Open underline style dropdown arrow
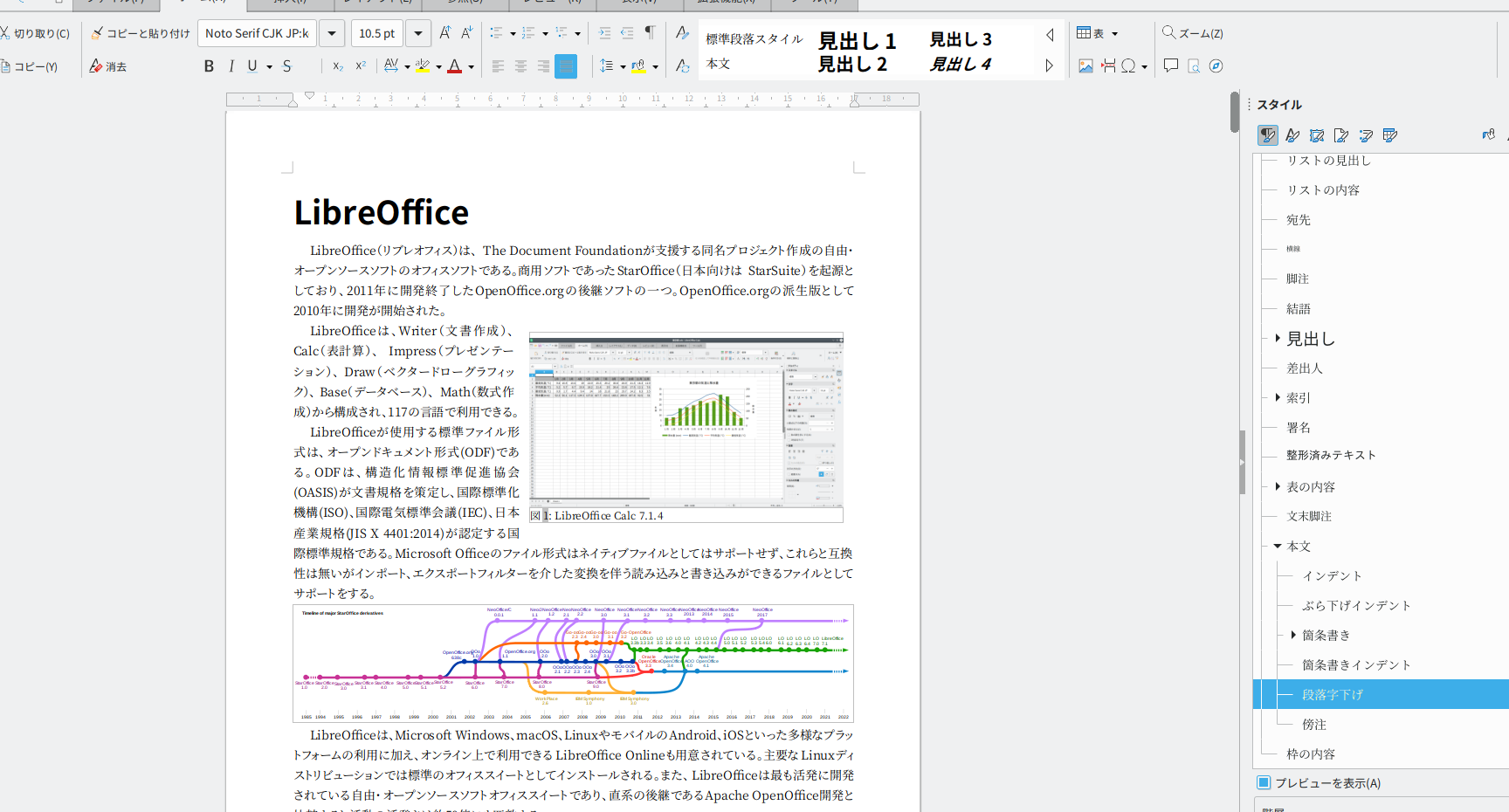Viewport: 1509px width, 812px height. click(x=270, y=67)
